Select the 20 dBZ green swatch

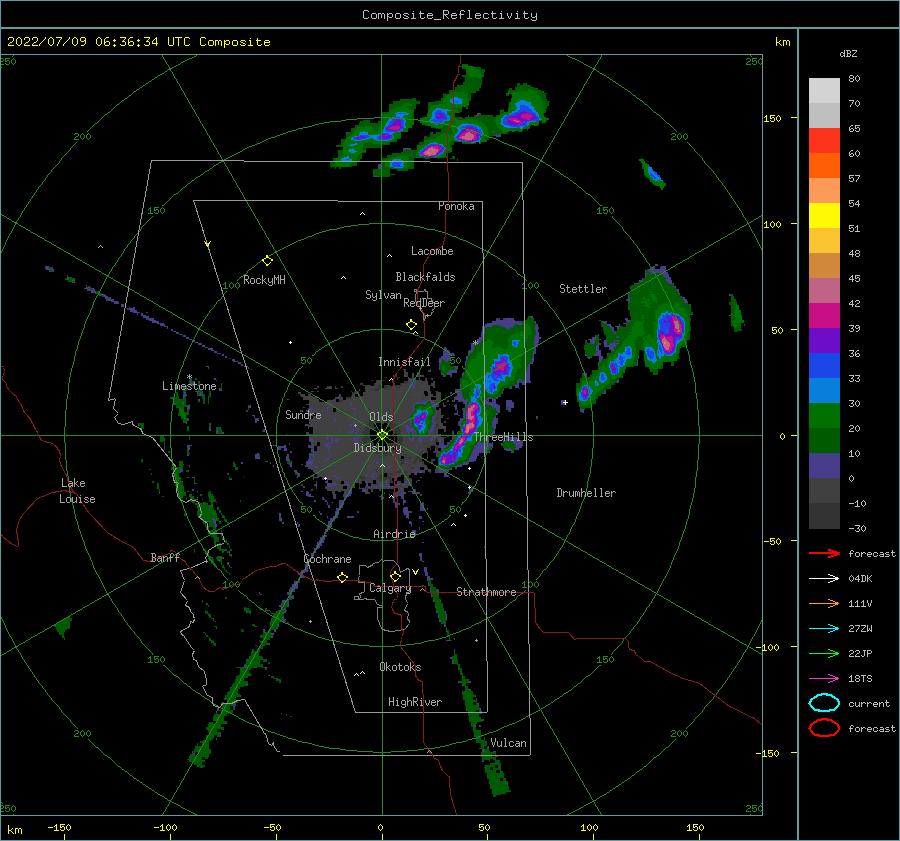824,415
